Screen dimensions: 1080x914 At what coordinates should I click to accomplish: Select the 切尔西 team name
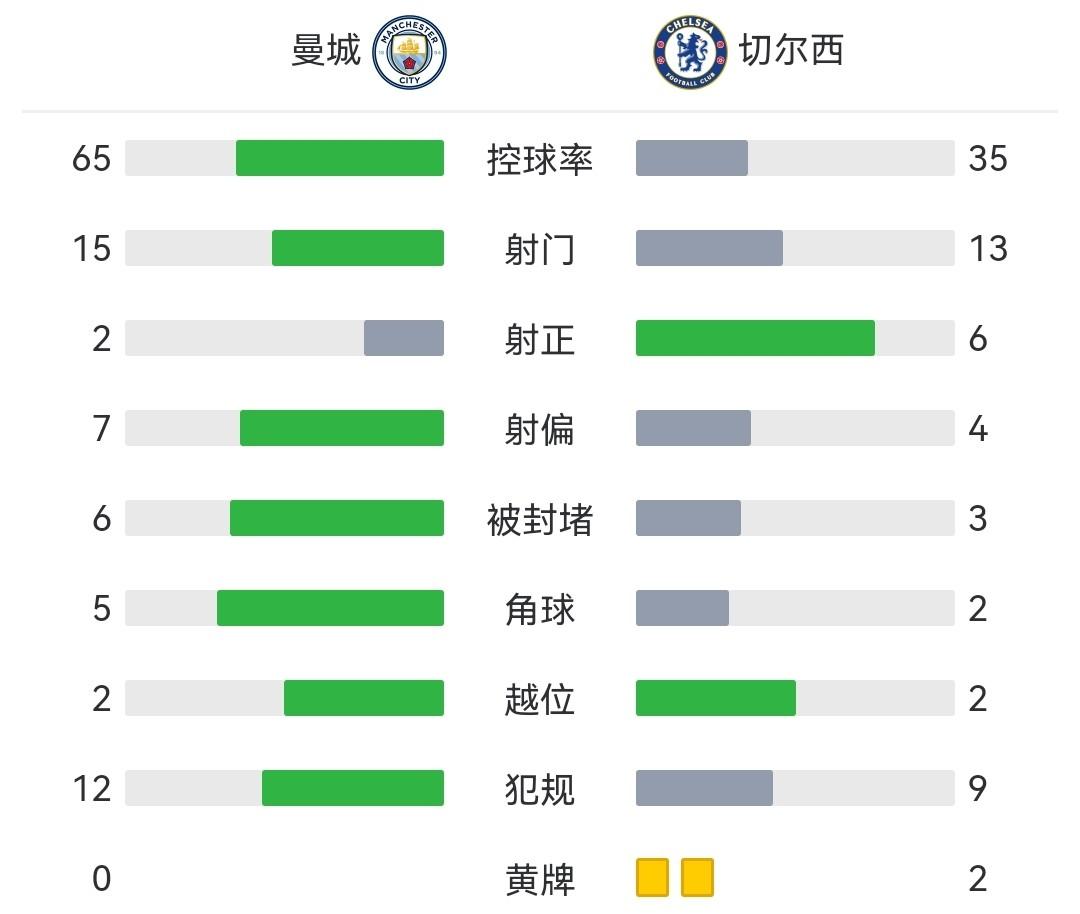point(792,50)
